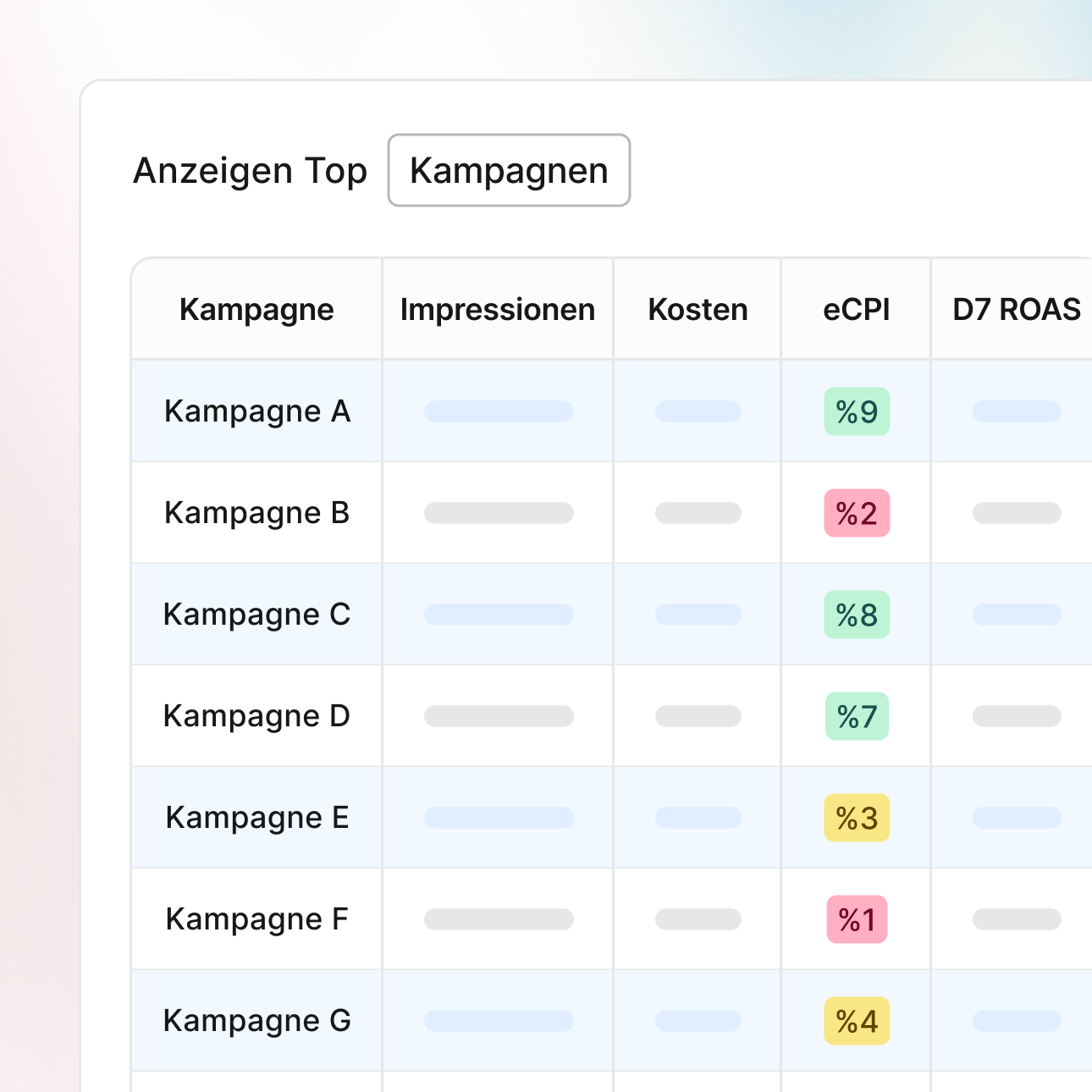1092x1092 pixels.
Task: Click the green %7 eCPI badge
Action: 857,716
